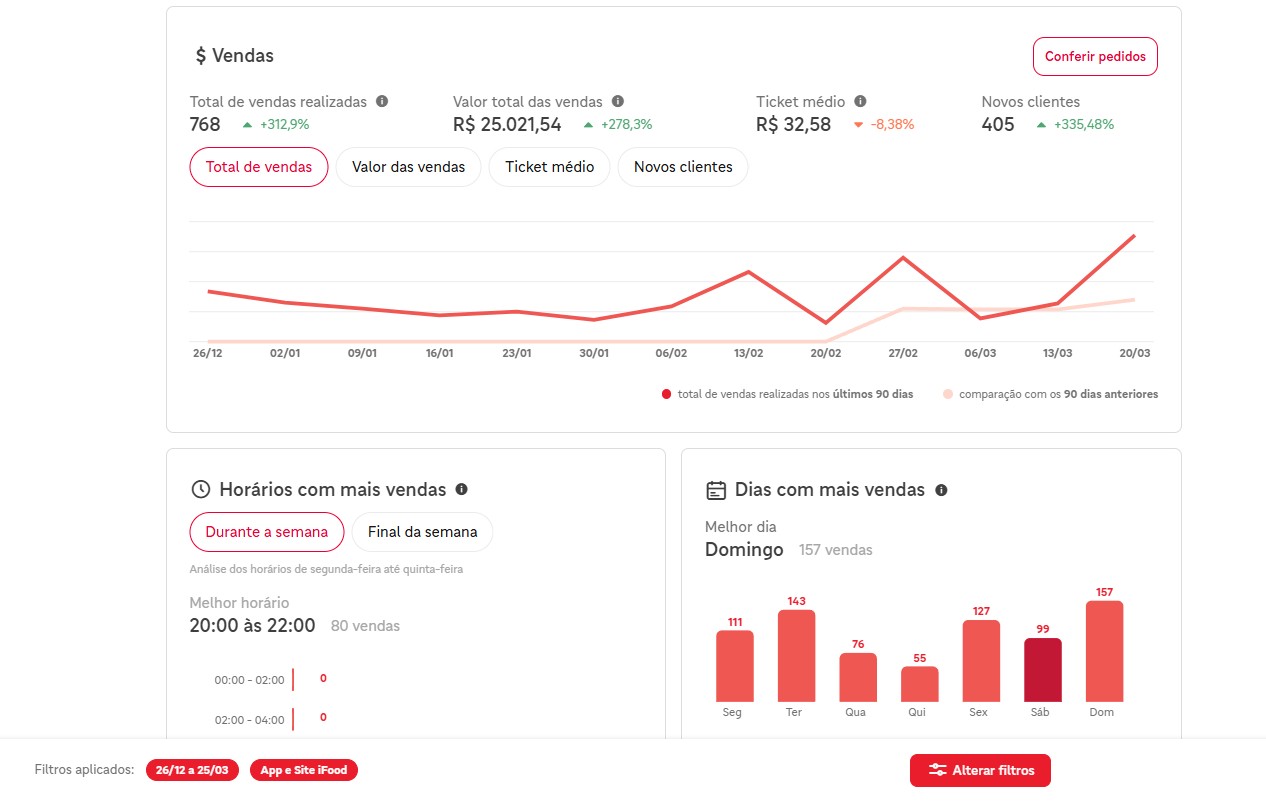Click the info icon next to Total de vendas realizadas
This screenshot has width=1266, height=805.
[x=381, y=100]
